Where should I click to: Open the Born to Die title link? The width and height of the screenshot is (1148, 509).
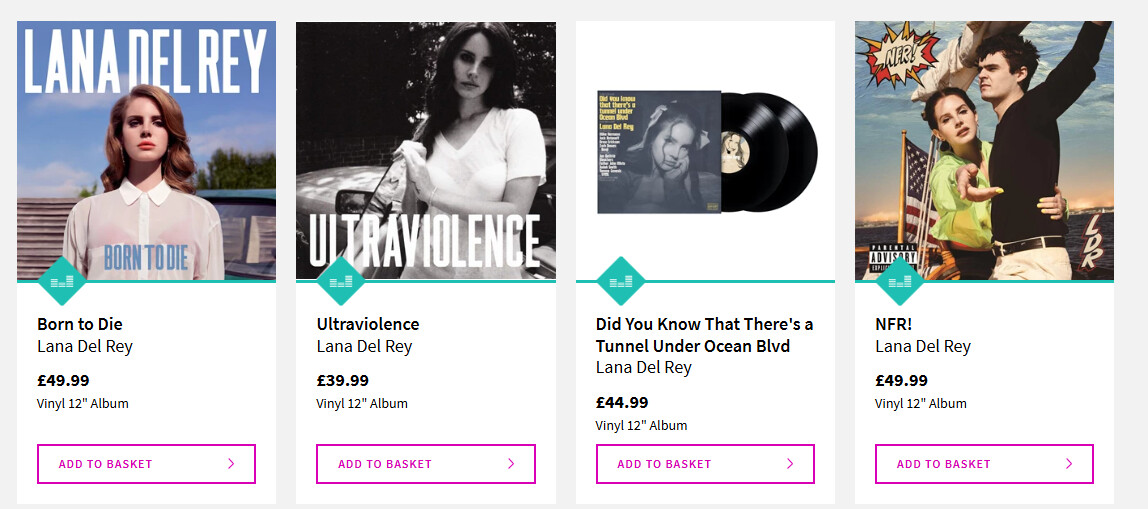coord(80,324)
